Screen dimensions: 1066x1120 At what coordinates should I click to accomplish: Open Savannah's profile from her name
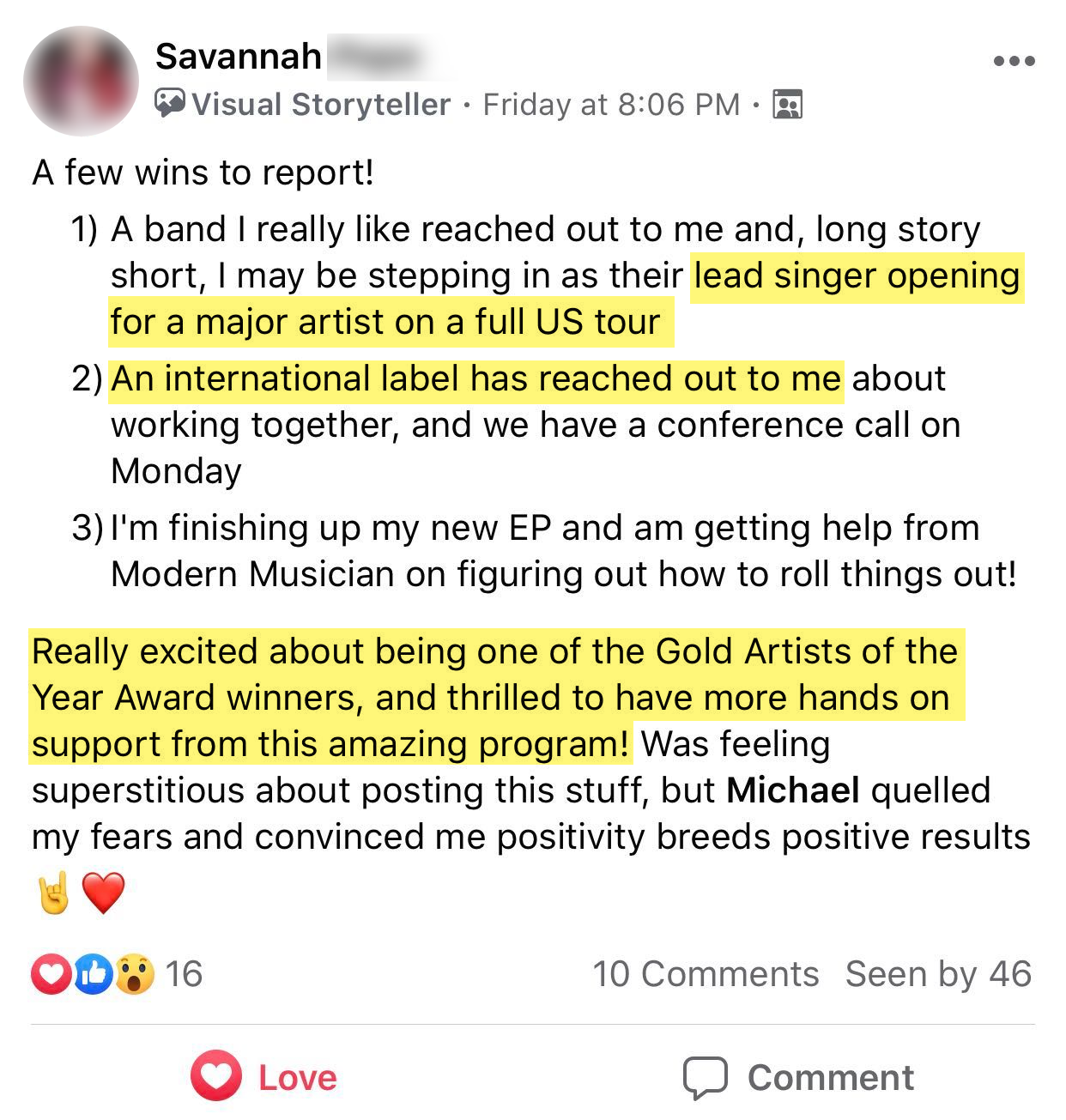coord(238,57)
